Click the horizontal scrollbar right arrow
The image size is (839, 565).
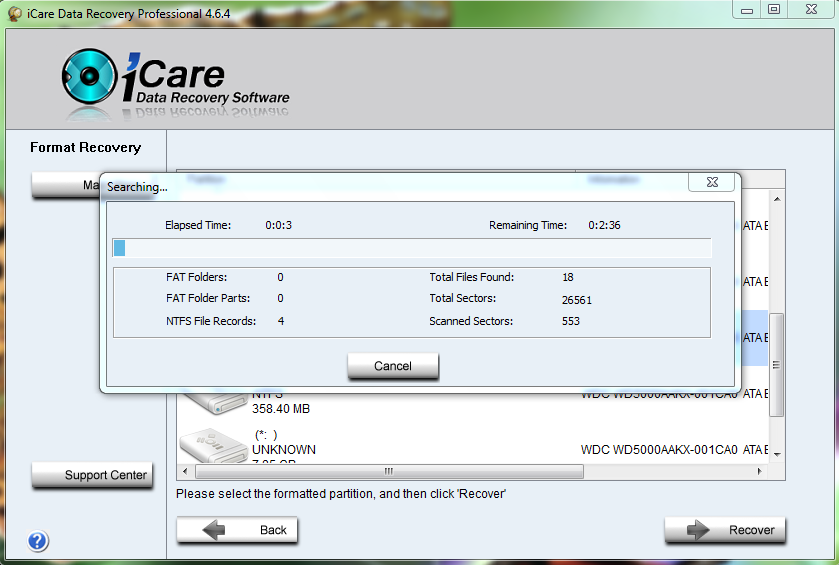pos(759,471)
